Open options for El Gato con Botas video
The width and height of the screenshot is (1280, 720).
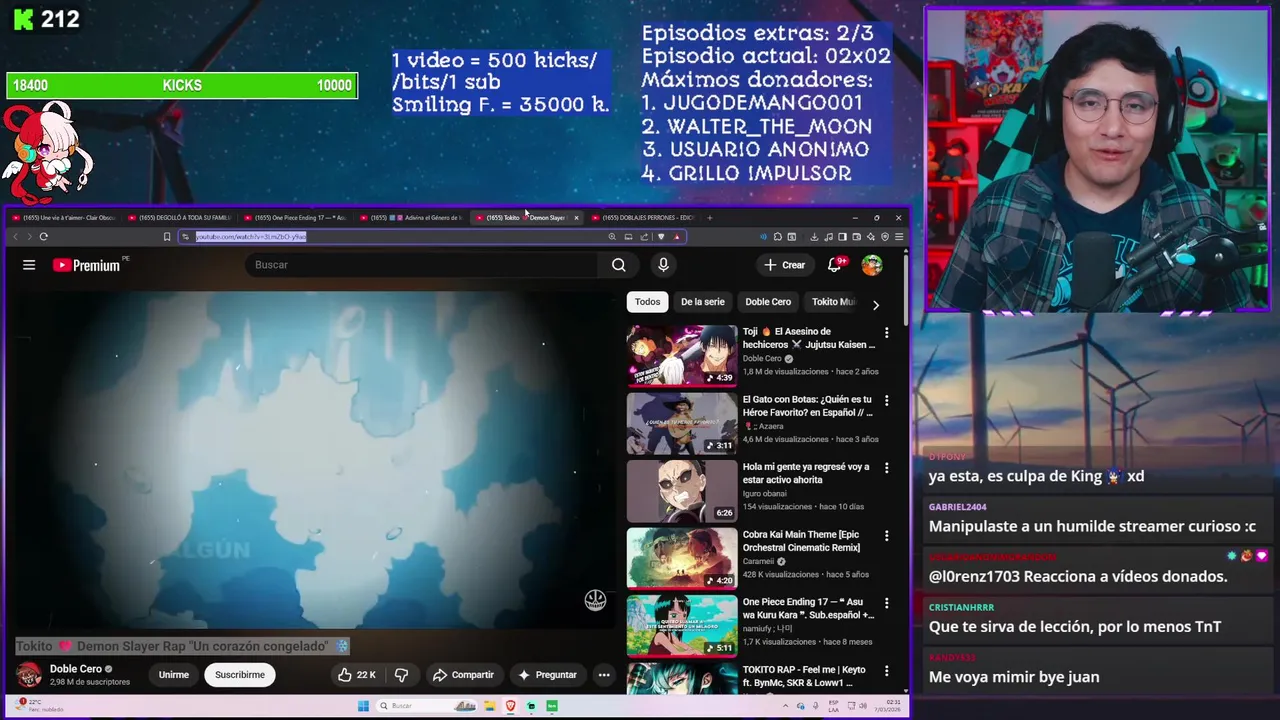886,400
